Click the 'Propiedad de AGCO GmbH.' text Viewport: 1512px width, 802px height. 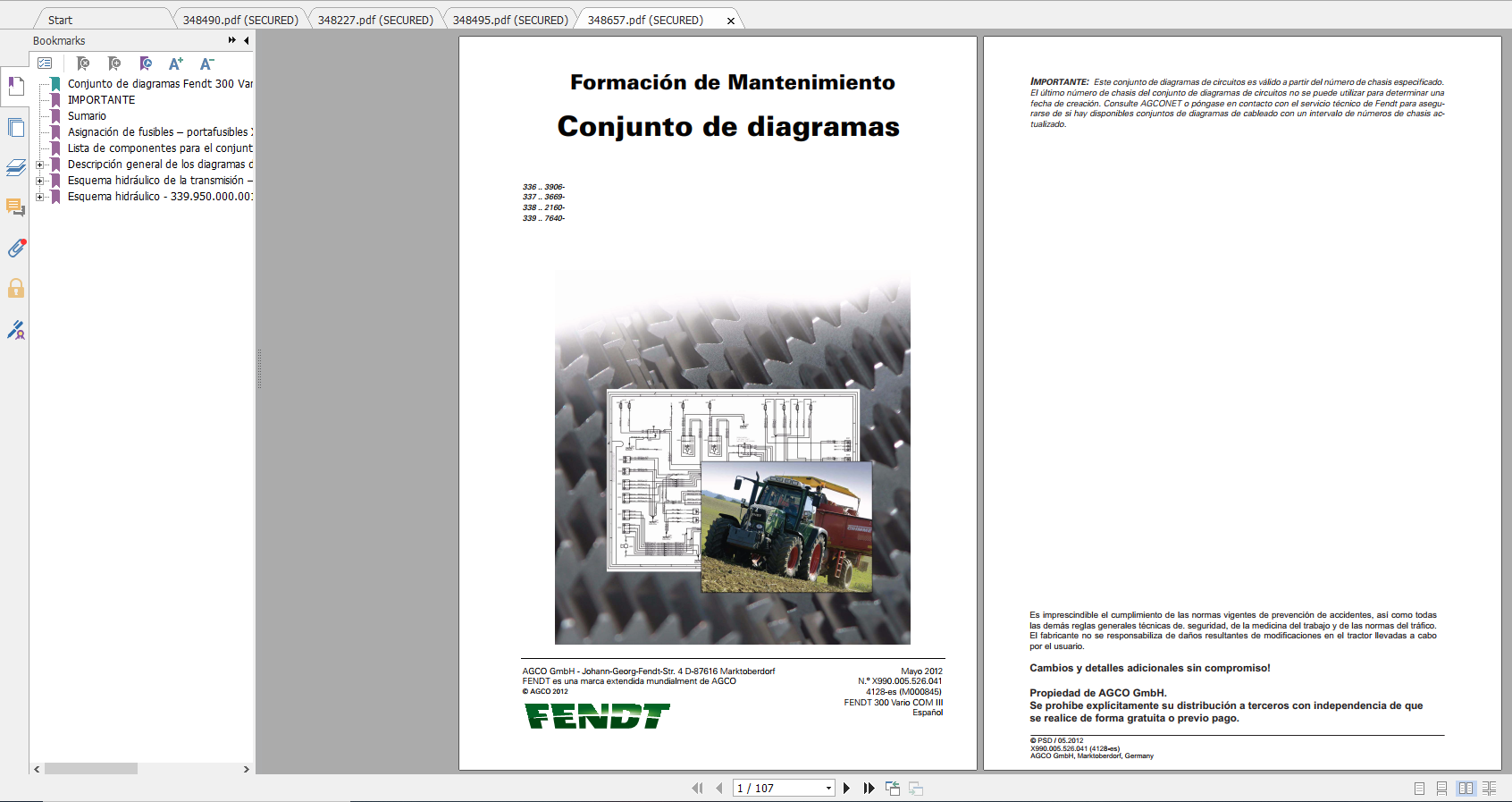coord(1097,693)
